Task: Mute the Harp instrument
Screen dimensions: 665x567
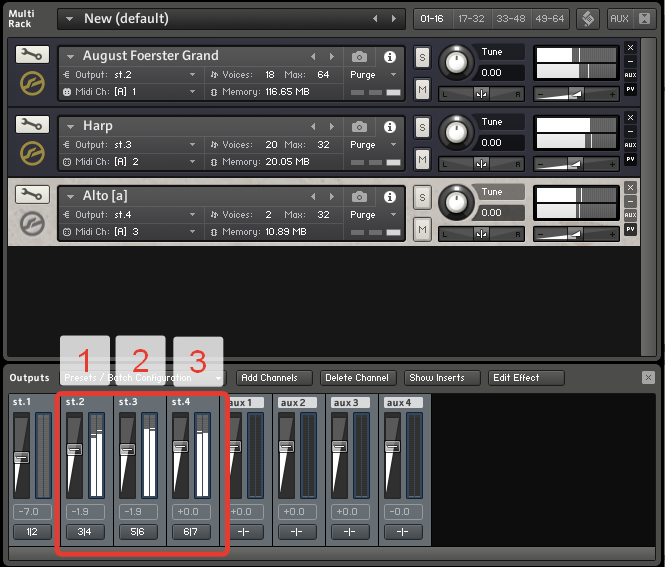Action: click(422, 159)
